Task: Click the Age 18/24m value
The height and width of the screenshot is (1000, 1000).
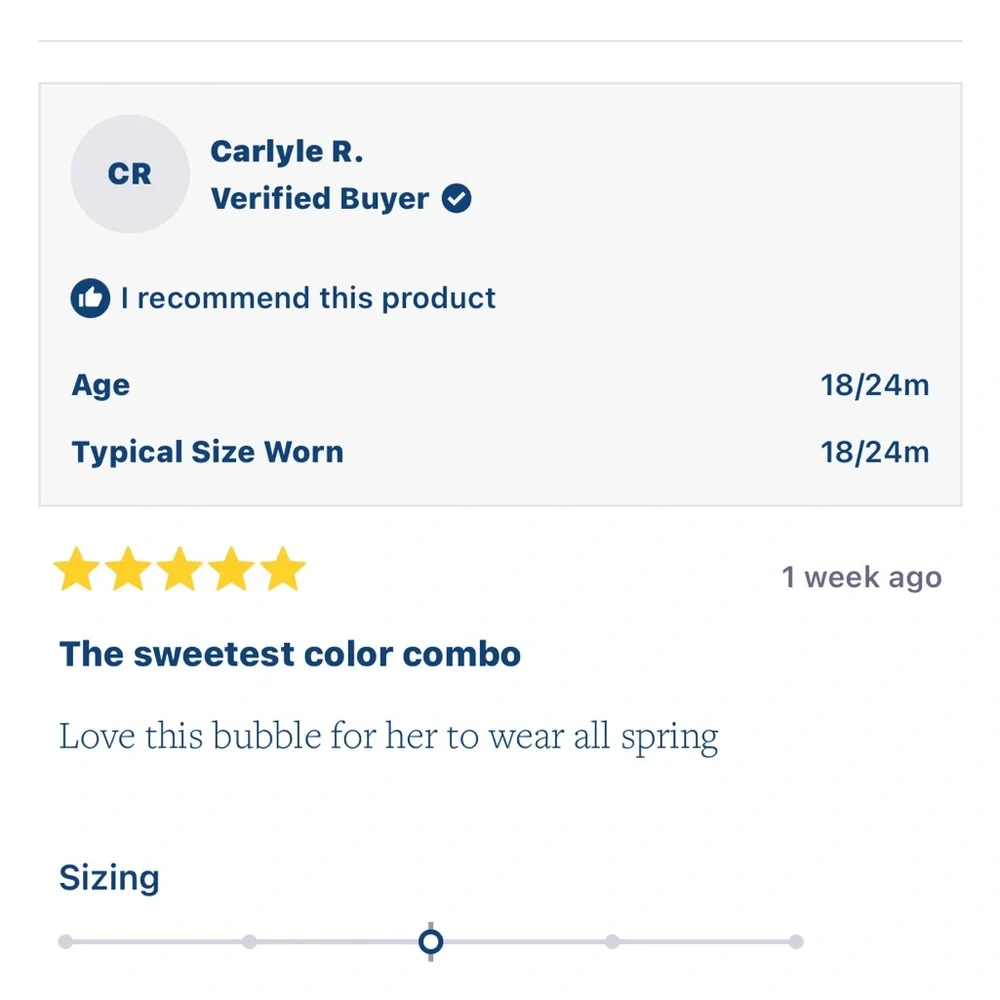Action: pos(874,385)
